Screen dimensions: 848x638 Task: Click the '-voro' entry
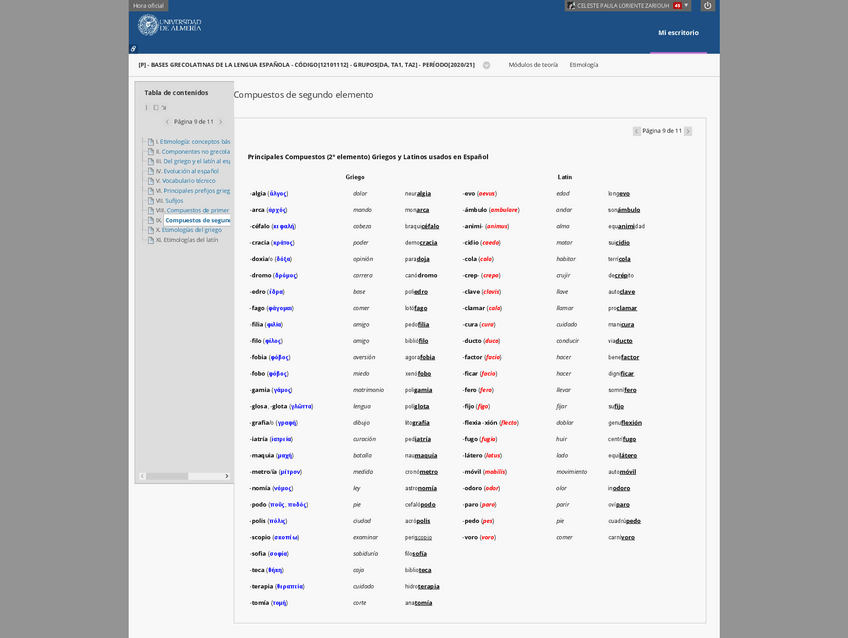pyautogui.click(x=479, y=537)
